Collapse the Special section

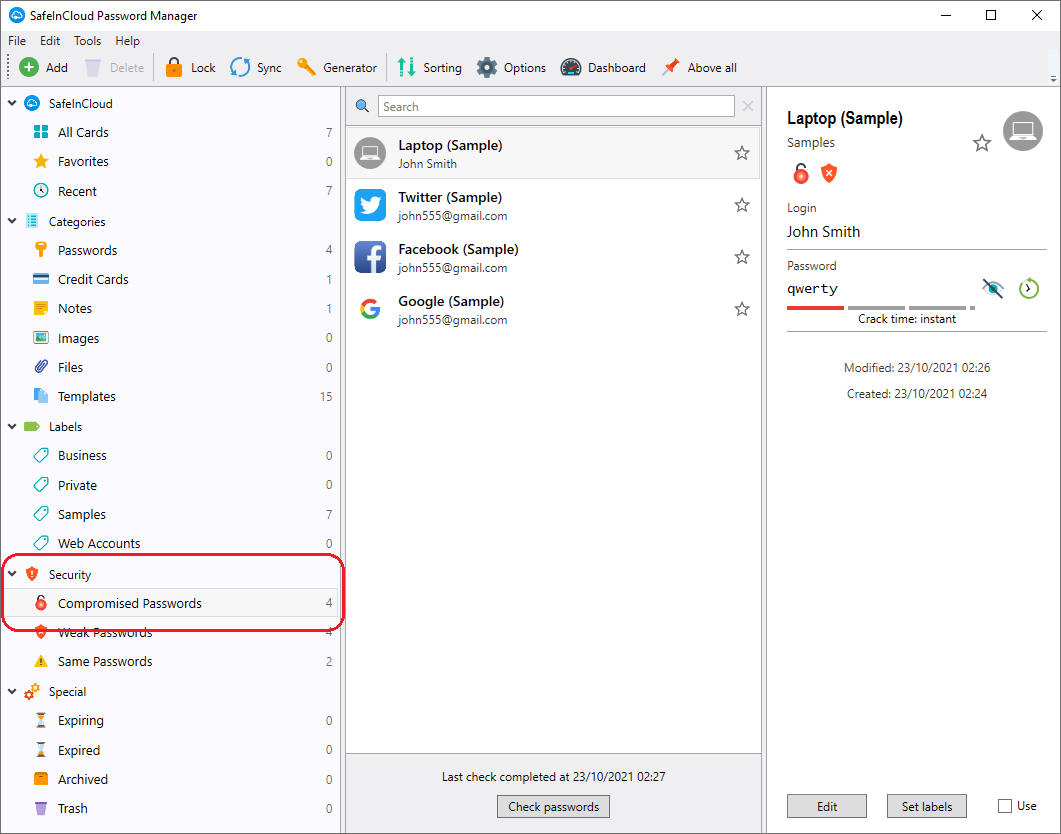click(12, 691)
